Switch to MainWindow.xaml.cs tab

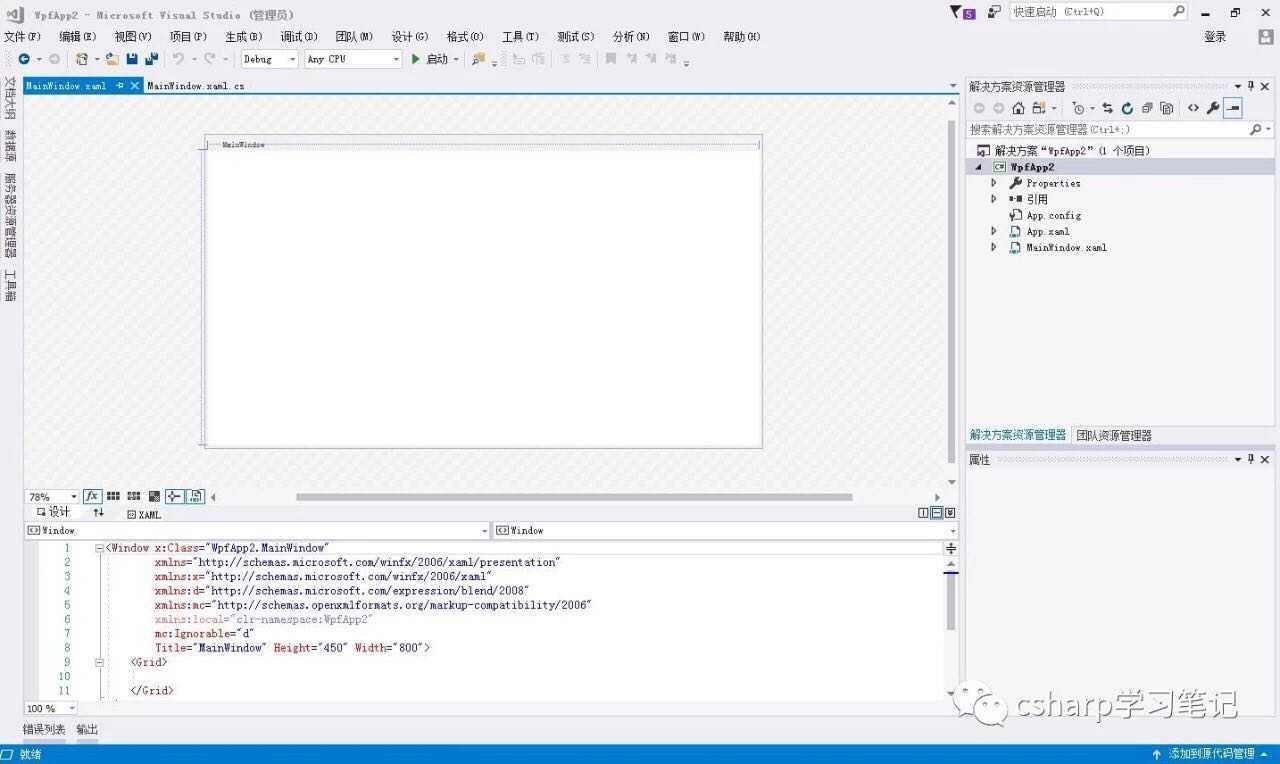pyautogui.click(x=196, y=86)
